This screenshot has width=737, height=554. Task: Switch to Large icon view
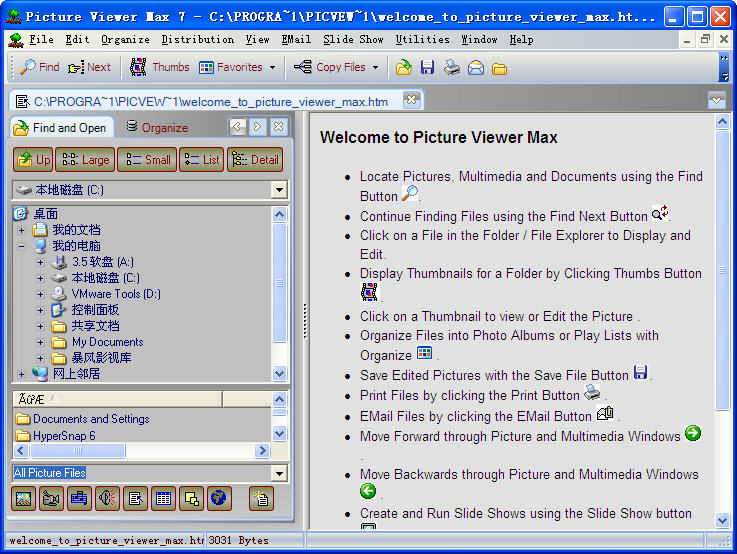click(85, 160)
